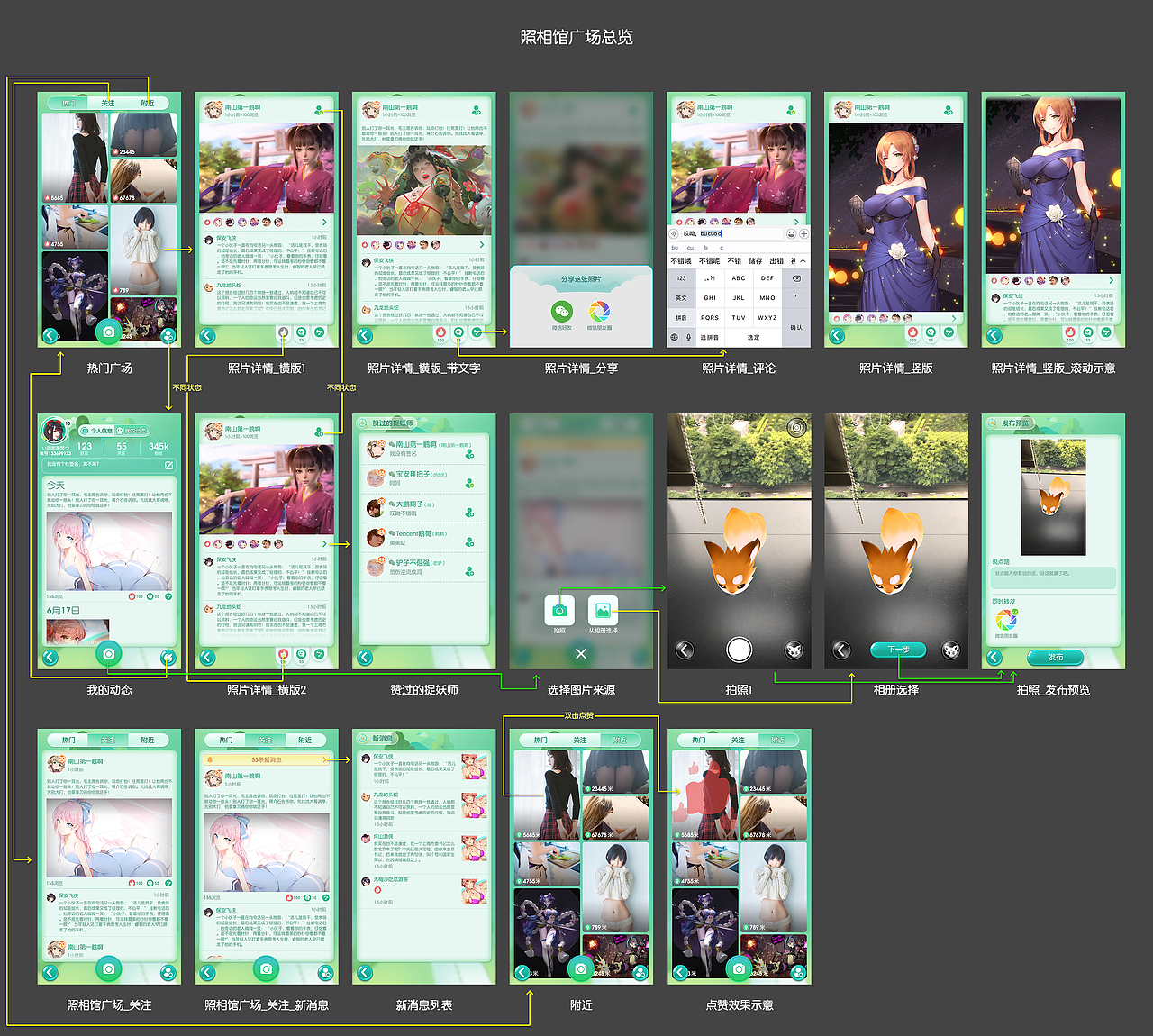Follow user on 照片详情_竖版 screen
The width and height of the screenshot is (1153, 1036).
point(949,110)
